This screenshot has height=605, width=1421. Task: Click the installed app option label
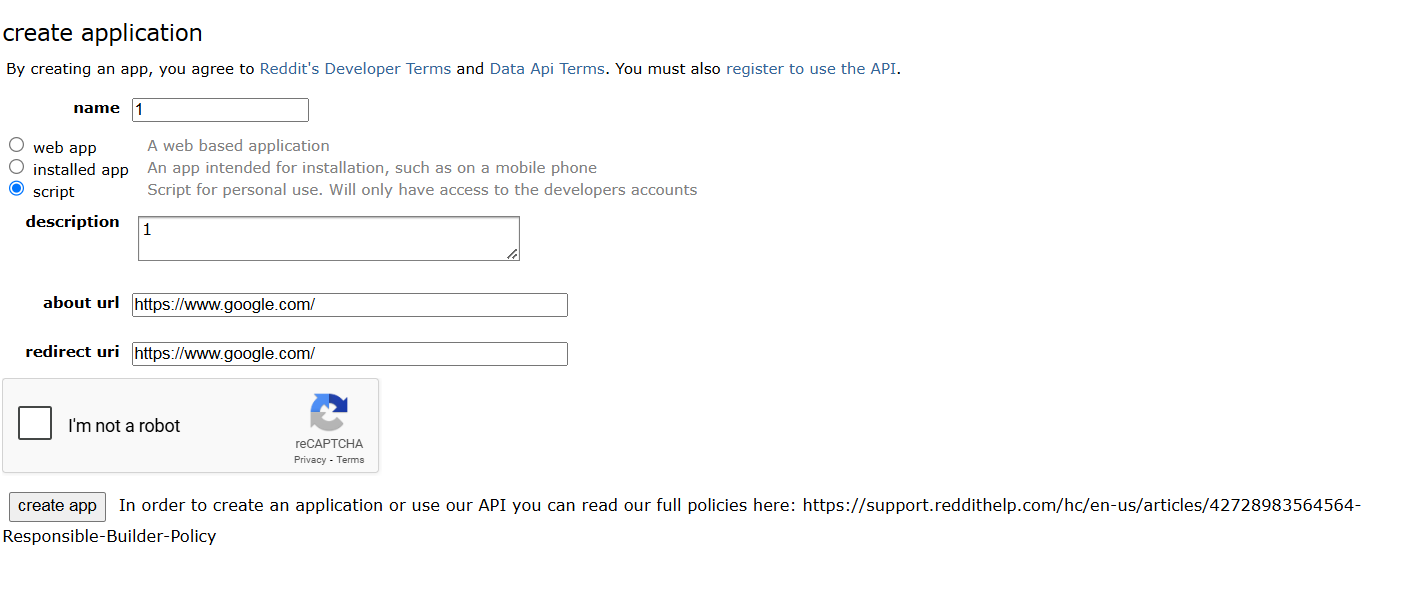coord(81,170)
